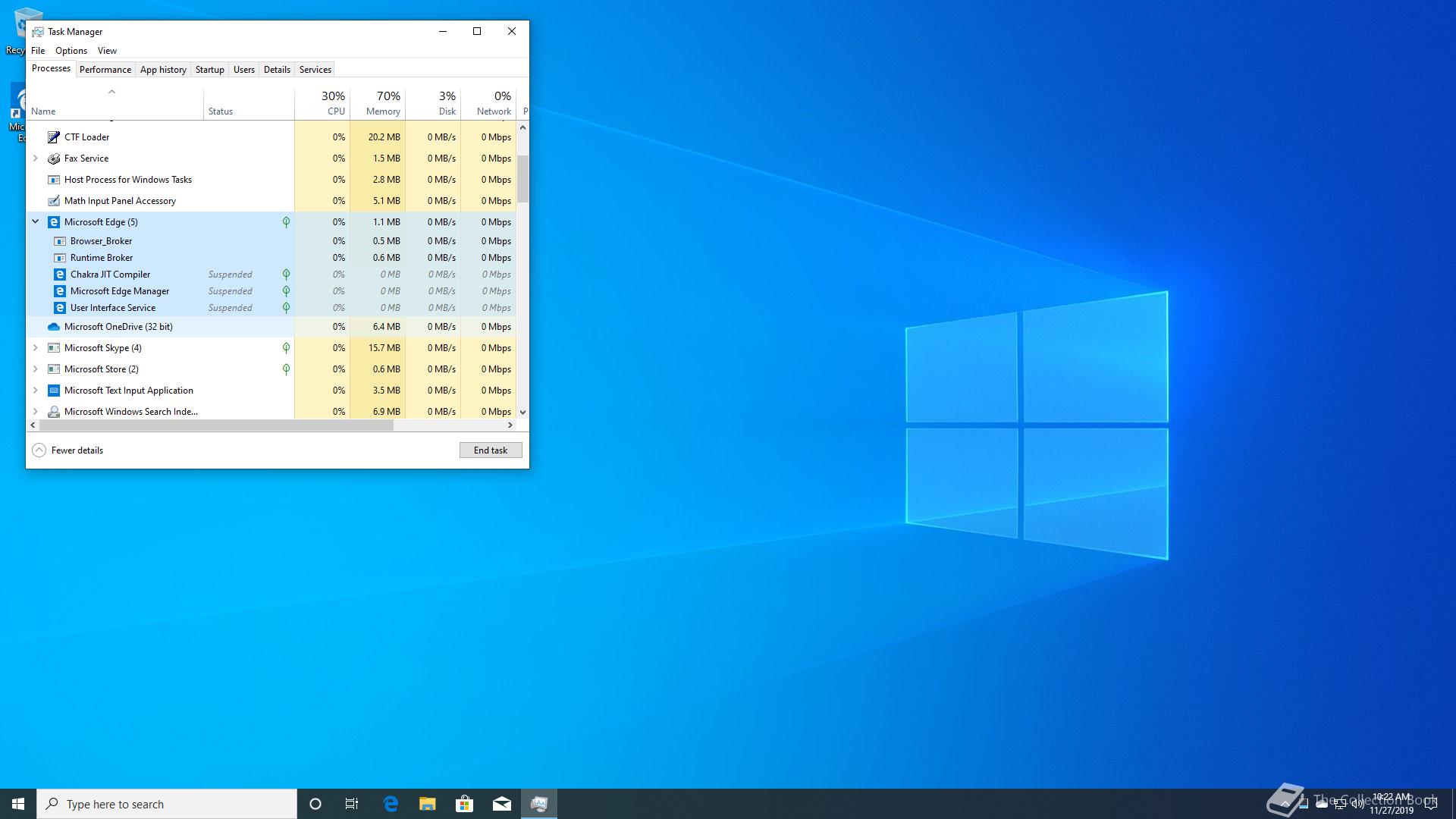Screen dimensions: 1456x819
Task: Click the leaf status icon for Microsoft Skype
Action: 286,348
